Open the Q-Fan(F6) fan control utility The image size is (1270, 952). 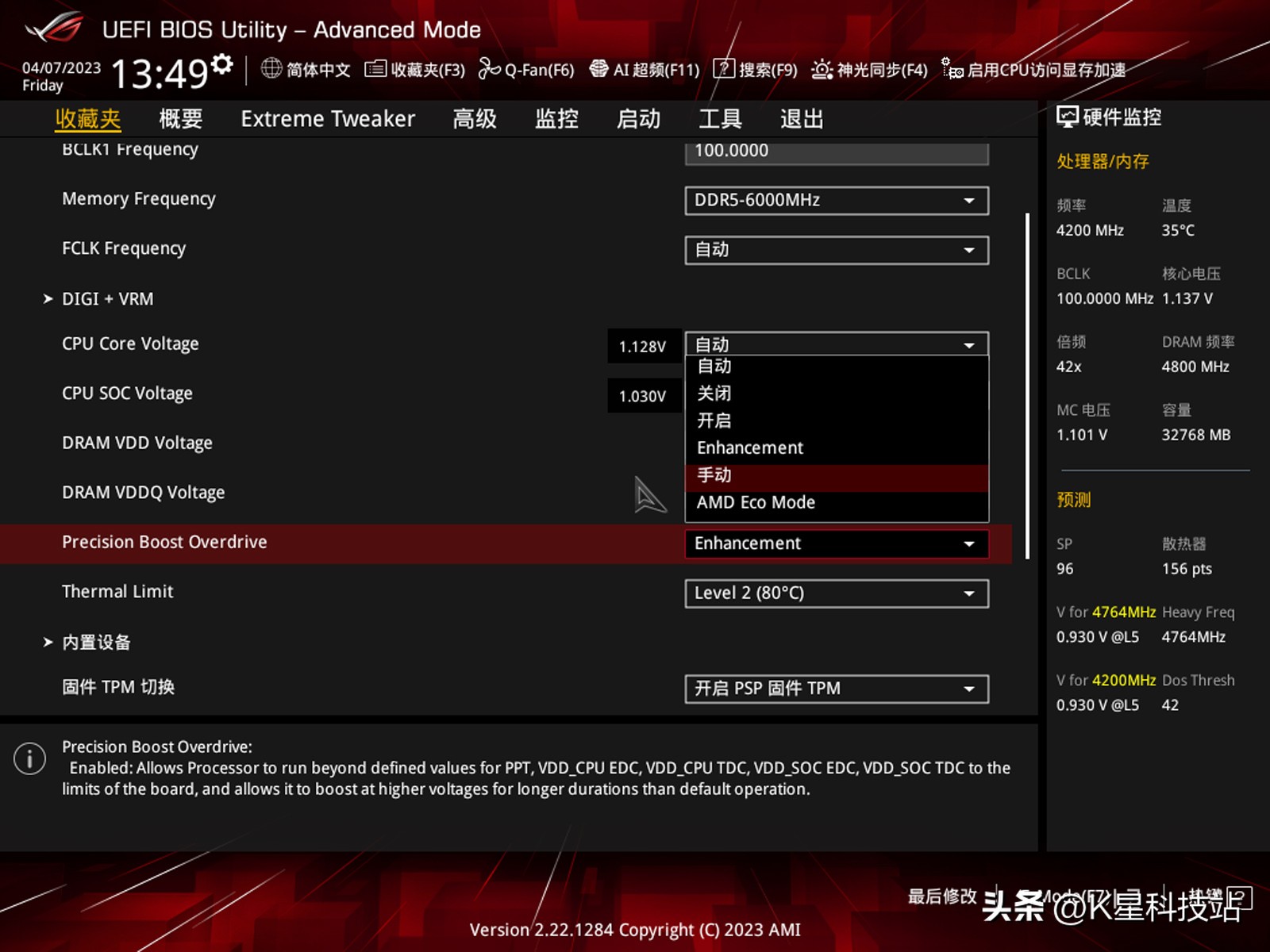pos(525,70)
